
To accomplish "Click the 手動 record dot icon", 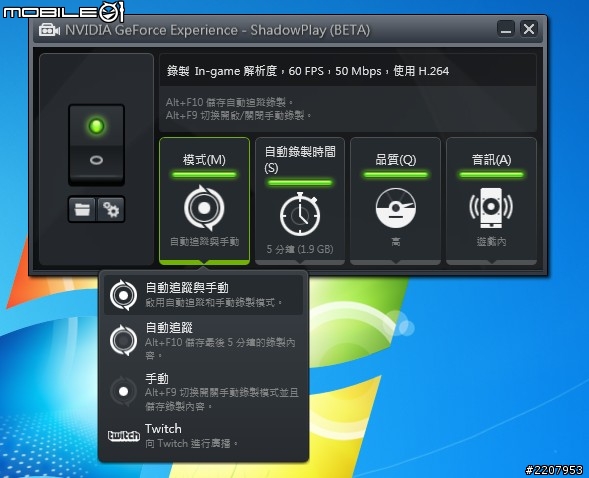I will coord(123,392).
